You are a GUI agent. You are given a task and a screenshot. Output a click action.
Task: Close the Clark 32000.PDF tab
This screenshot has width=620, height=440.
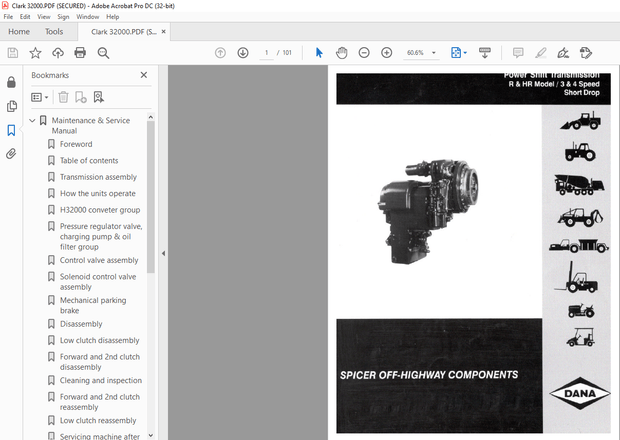164,32
